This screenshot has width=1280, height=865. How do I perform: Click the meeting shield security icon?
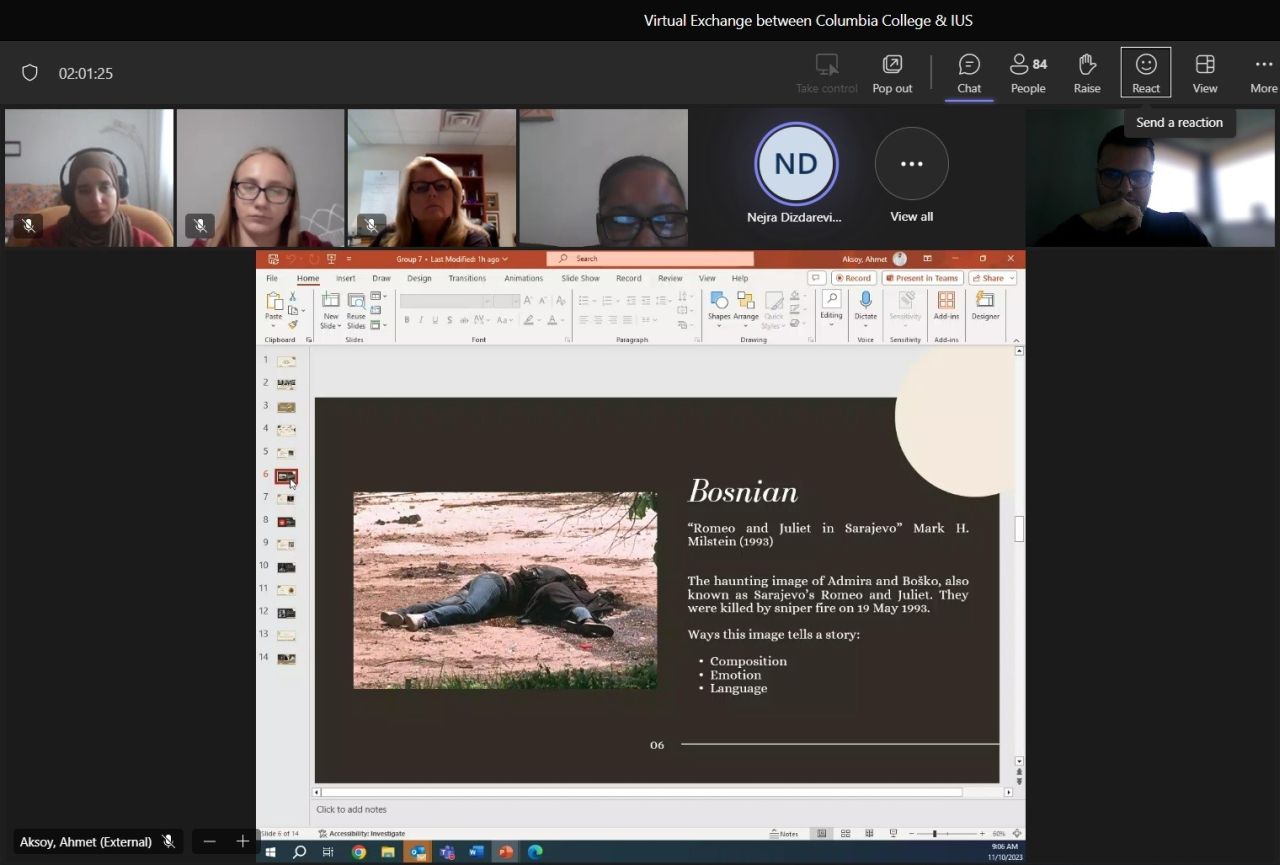[30, 73]
